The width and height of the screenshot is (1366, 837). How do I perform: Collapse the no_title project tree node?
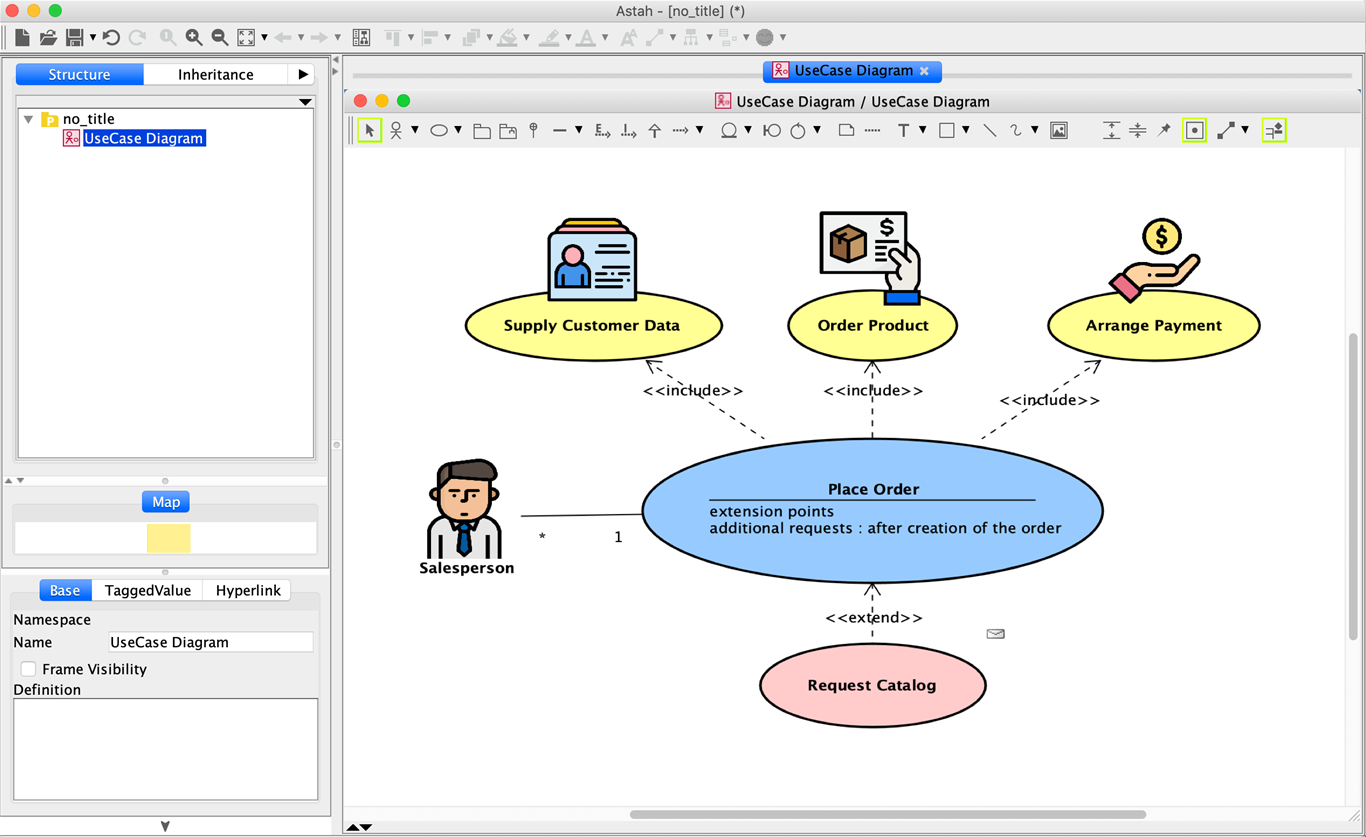pos(28,119)
